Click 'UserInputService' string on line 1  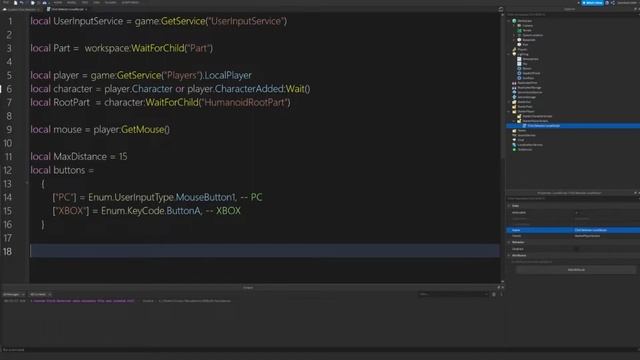(247, 21)
